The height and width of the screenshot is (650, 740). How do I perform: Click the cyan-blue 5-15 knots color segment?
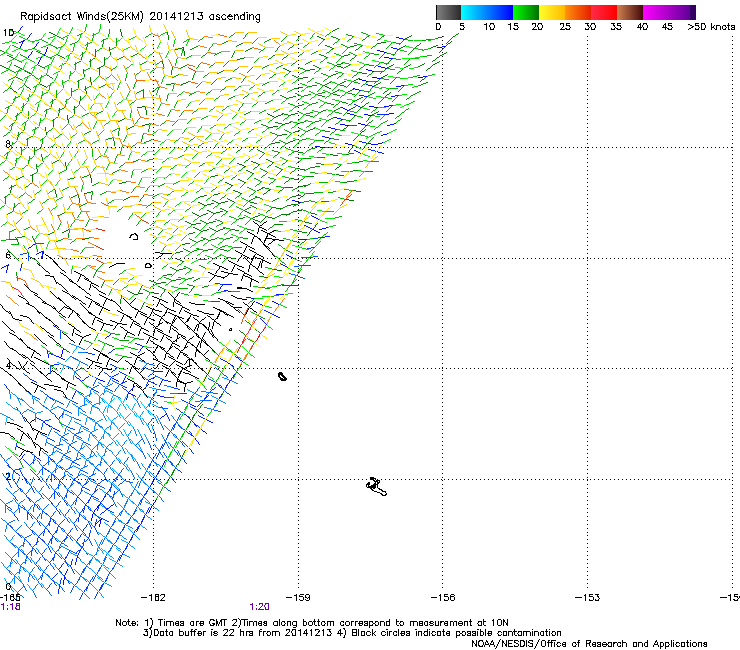(487, 12)
